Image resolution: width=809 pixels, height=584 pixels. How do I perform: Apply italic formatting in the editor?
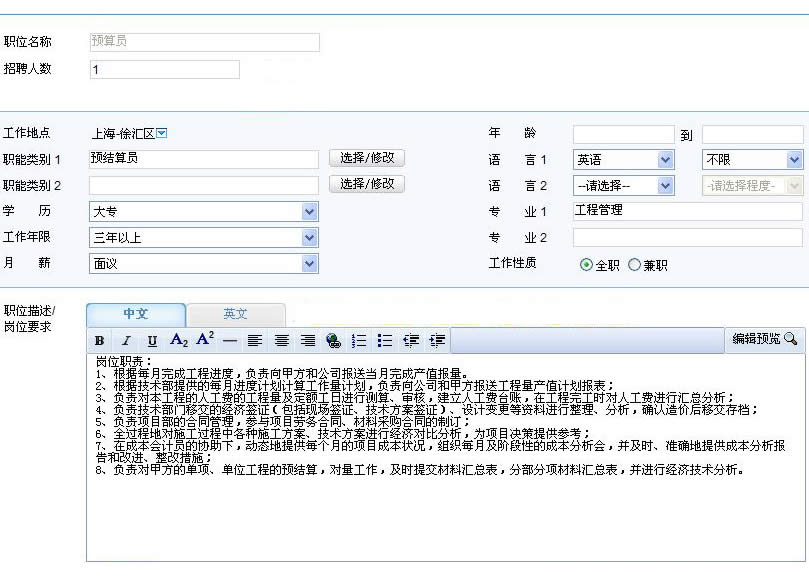click(126, 341)
